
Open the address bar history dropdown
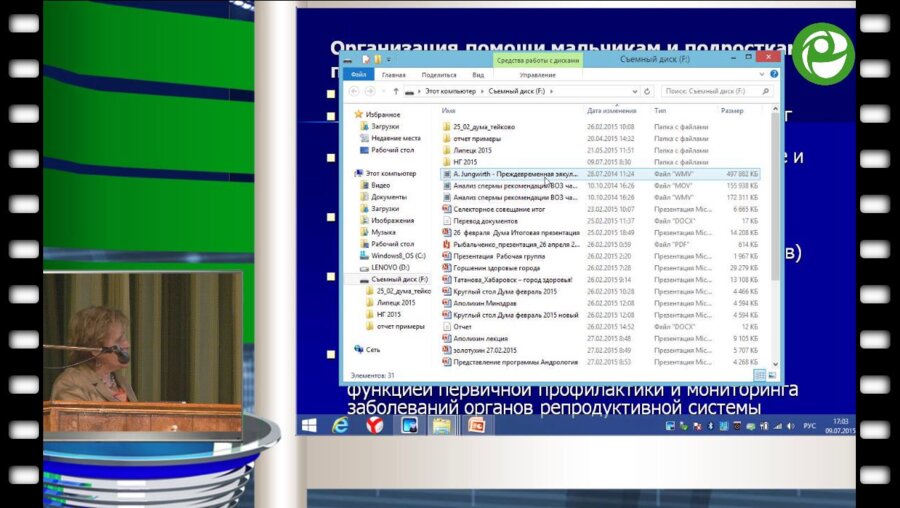point(634,91)
